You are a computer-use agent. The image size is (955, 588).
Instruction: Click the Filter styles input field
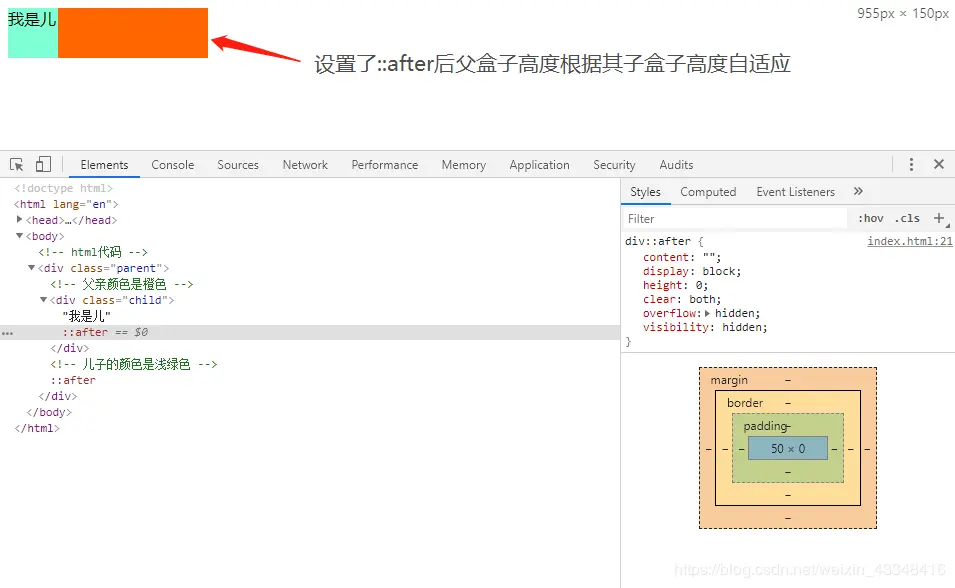coord(735,219)
